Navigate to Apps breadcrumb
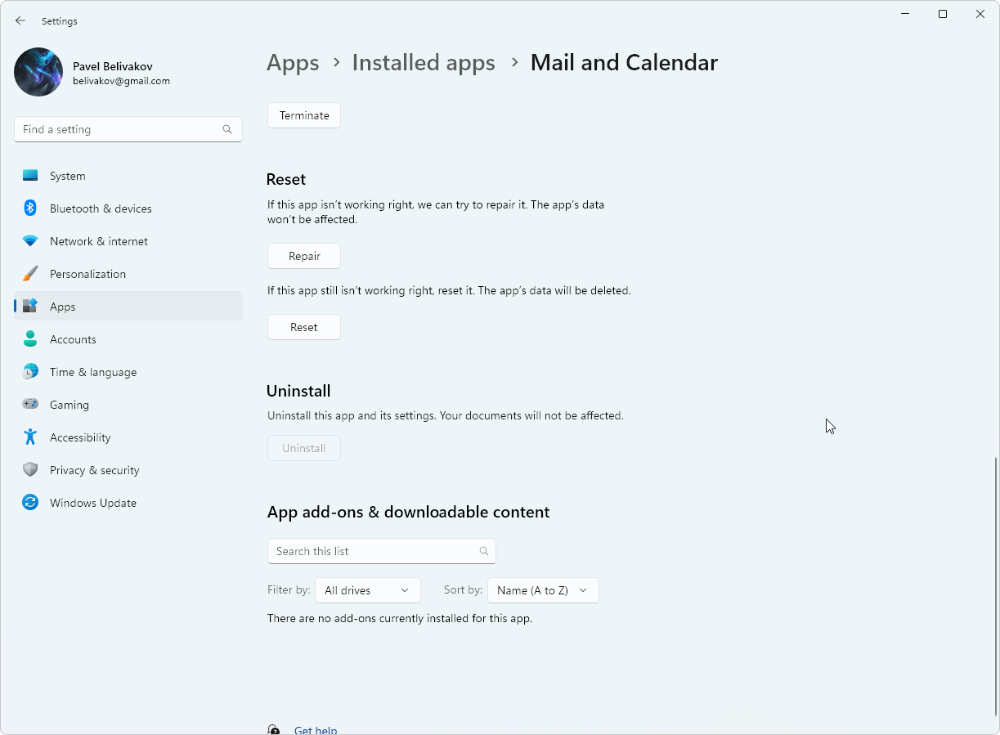The width and height of the screenshot is (1000, 735). [x=293, y=63]
